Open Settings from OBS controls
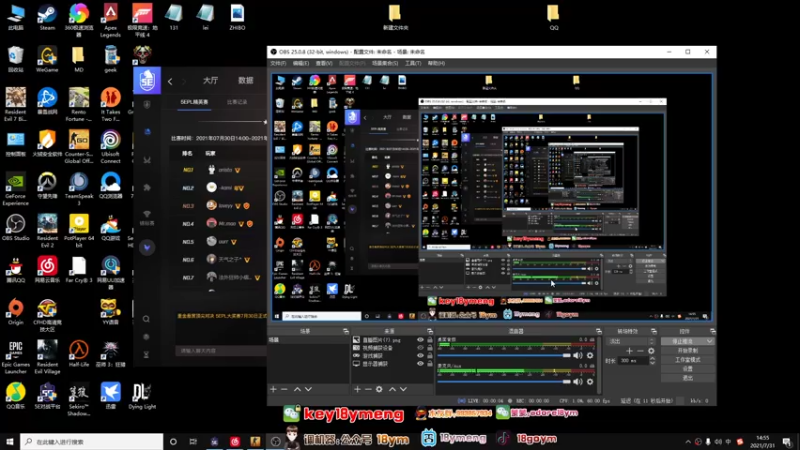 pos(687,369)
